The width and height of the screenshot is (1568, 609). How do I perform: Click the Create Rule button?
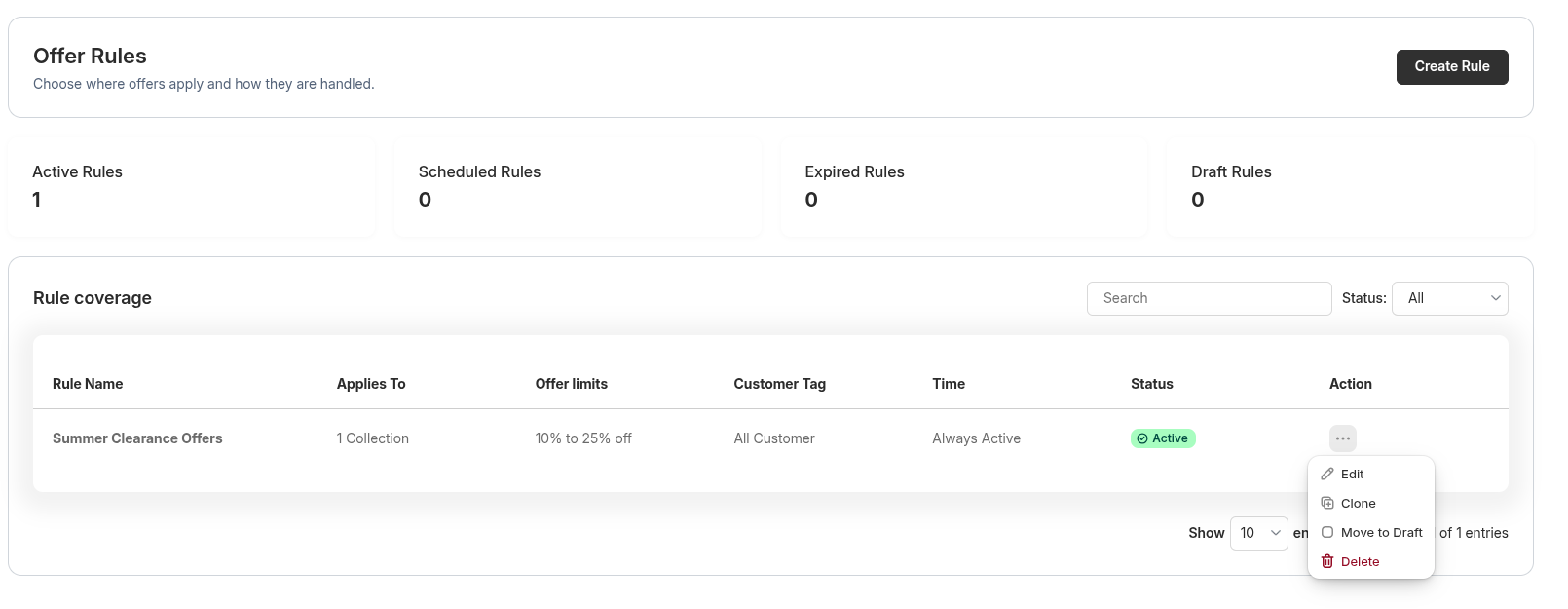(x=1451, y=66)
